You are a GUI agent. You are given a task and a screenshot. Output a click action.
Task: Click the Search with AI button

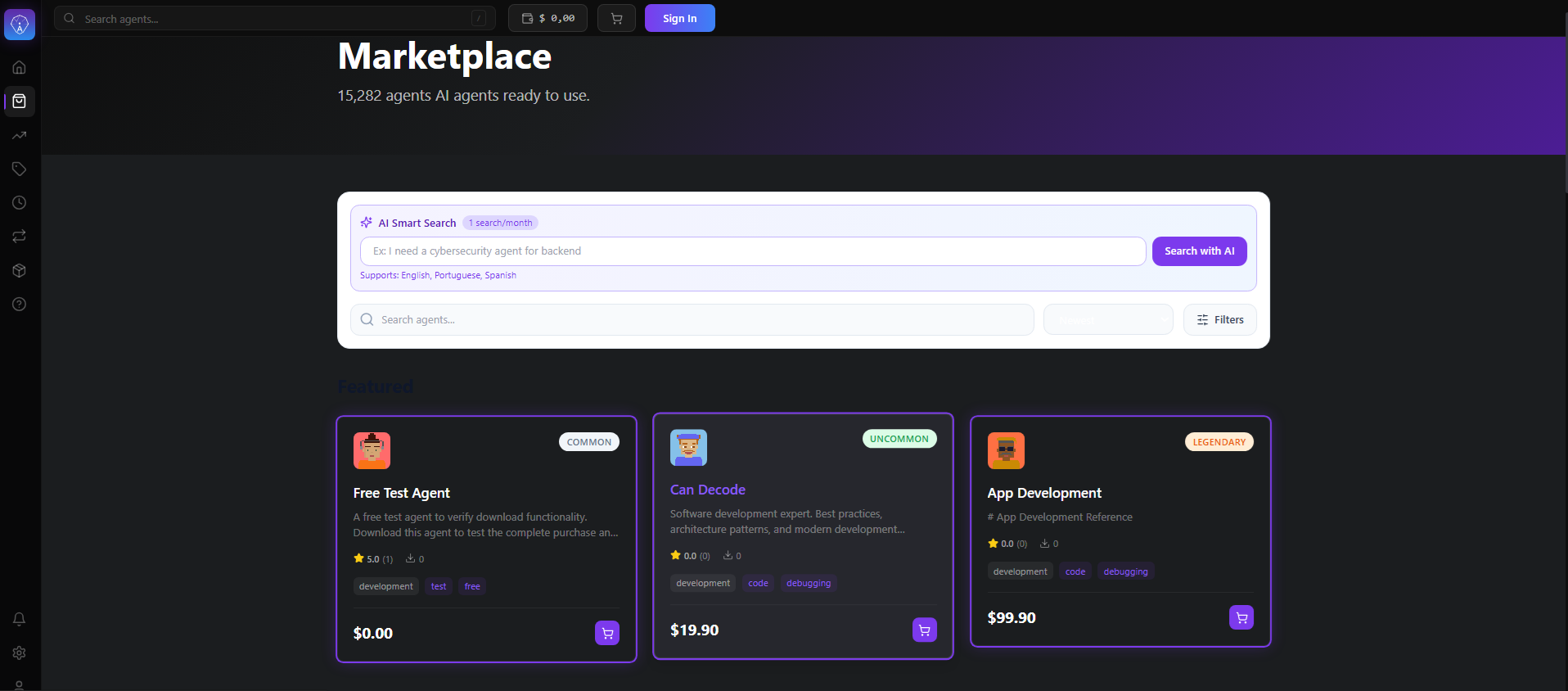tap(1200, 251)
